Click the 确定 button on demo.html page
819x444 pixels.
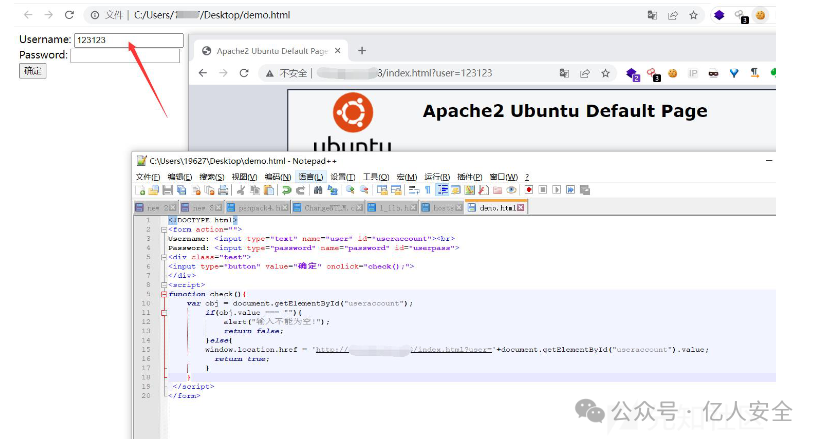(33, 71)
